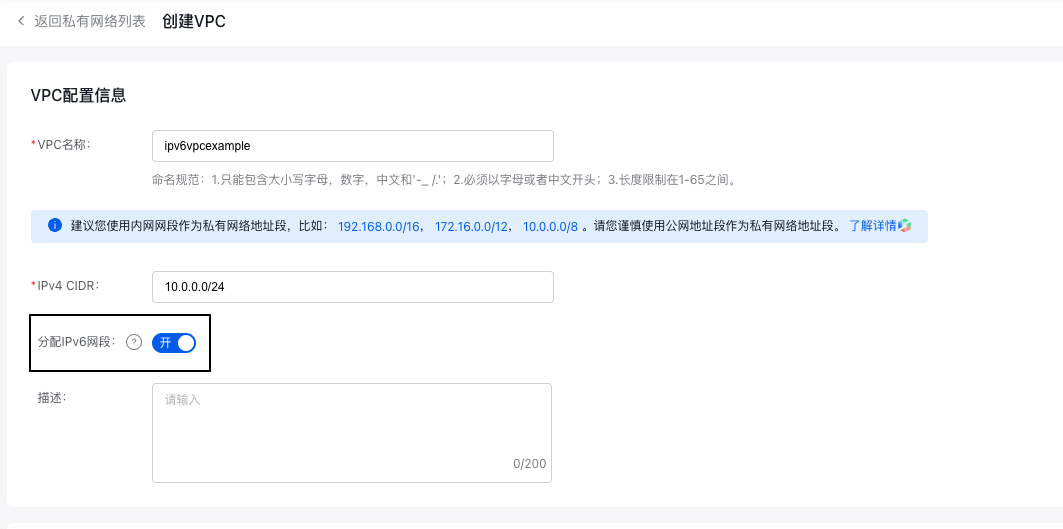The image size is (1063, 529).
Task: Click the 命名规范 hint text
Action: point(444,180)
